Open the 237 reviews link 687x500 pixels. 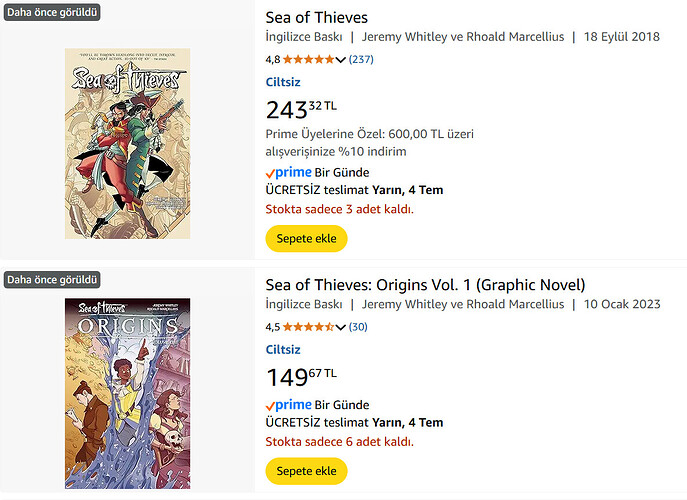click(x=361, y=59)
